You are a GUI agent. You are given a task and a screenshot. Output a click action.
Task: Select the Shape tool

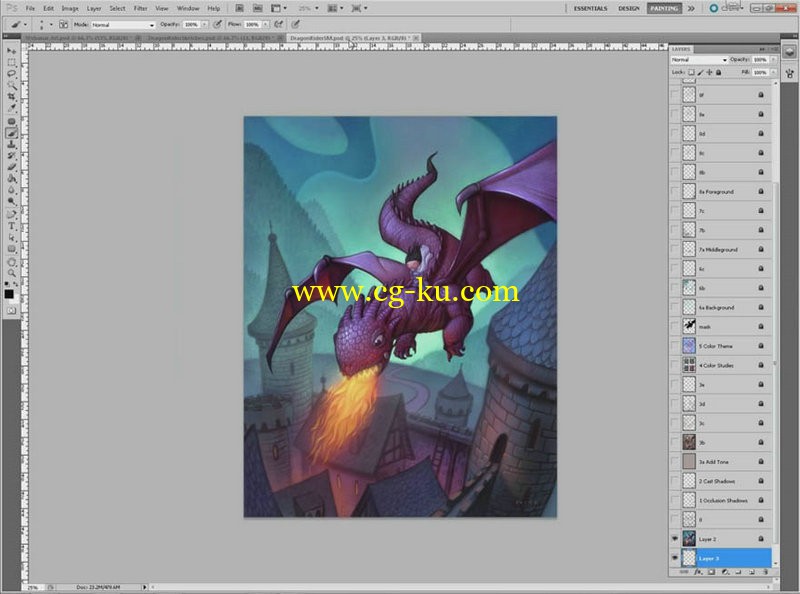pyautogui.click(x=11, y=249)
